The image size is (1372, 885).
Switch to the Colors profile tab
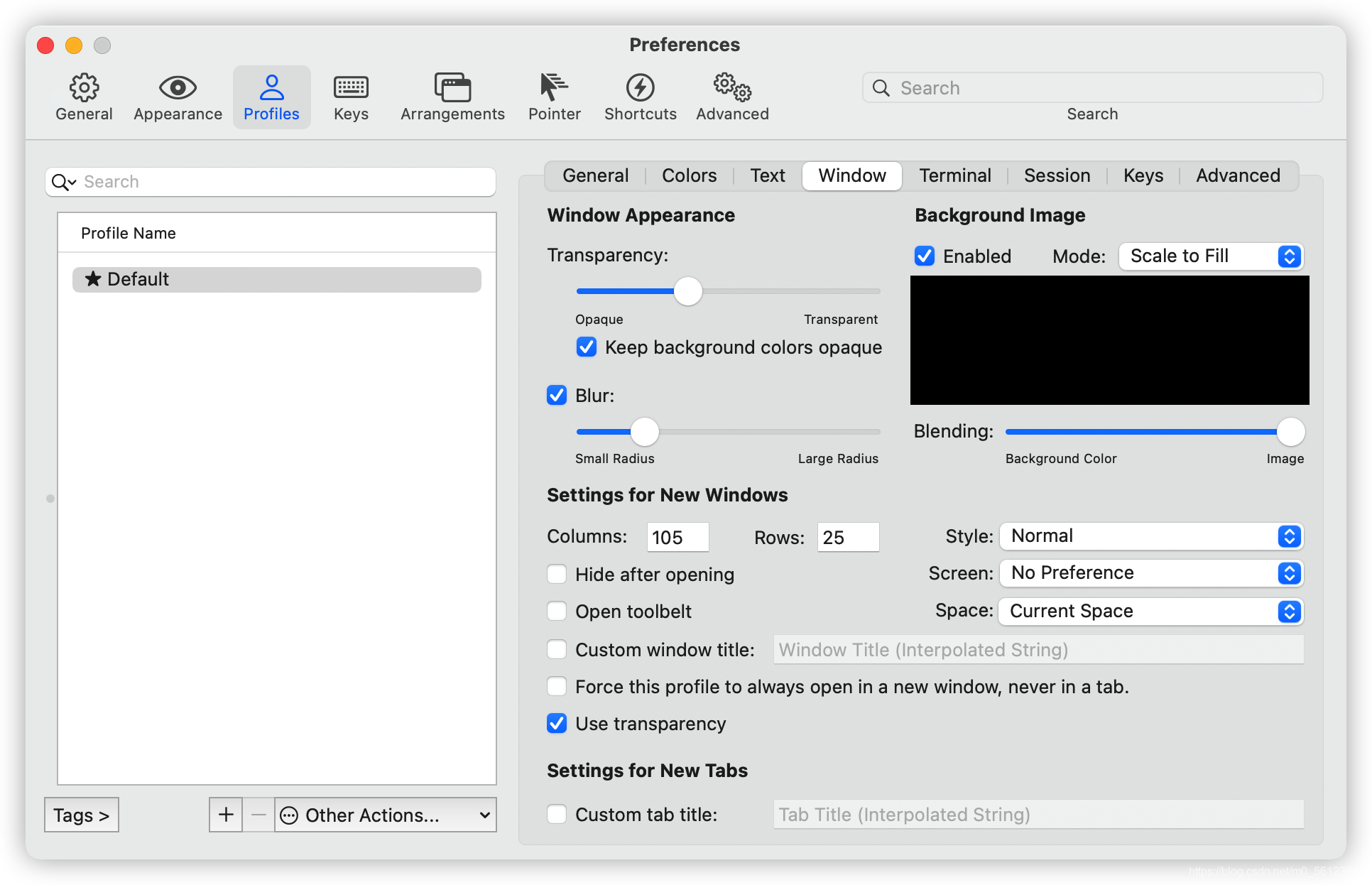tap(689, 175)
